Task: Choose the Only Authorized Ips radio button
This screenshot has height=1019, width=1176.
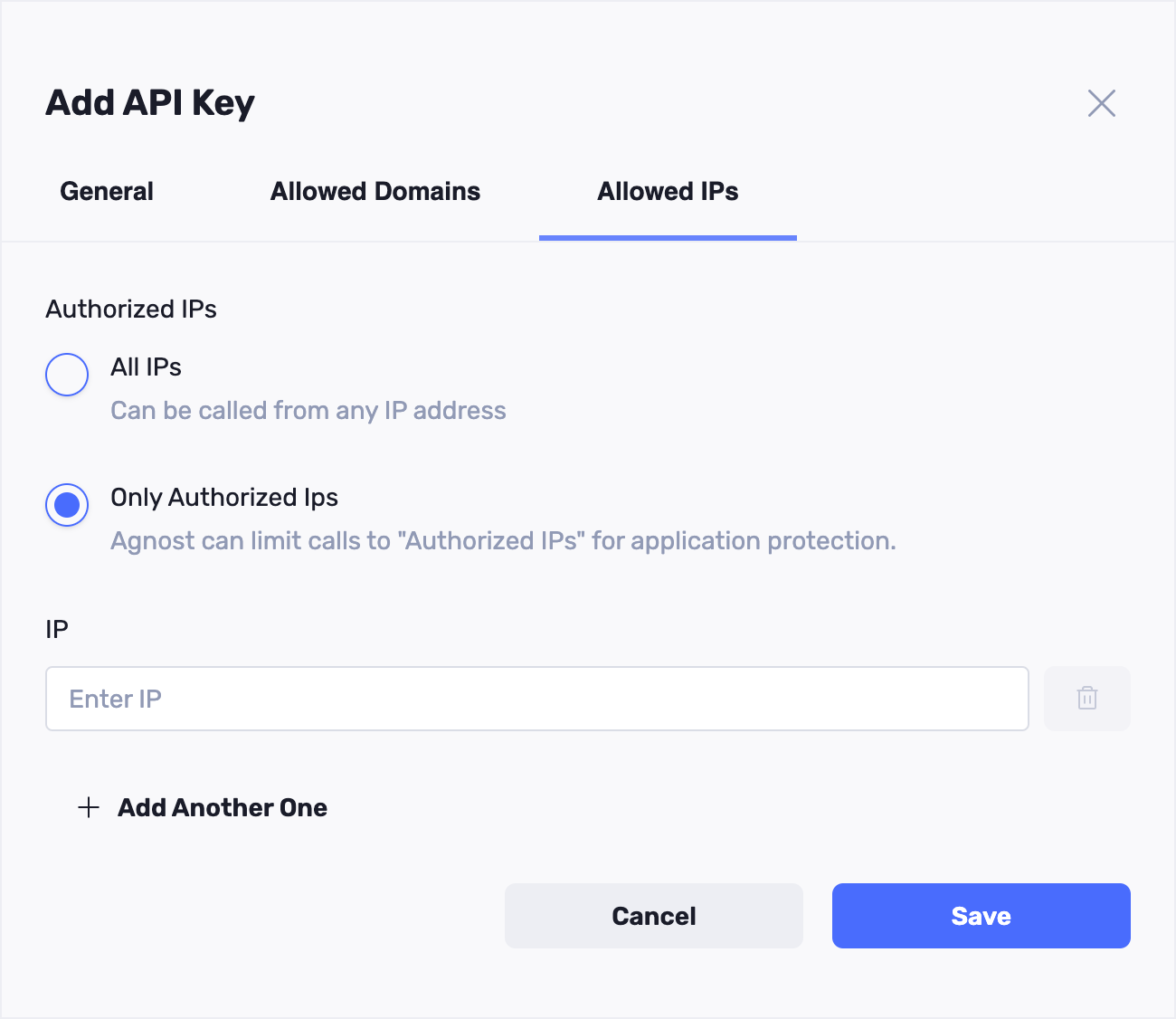Action: (67, 505)
